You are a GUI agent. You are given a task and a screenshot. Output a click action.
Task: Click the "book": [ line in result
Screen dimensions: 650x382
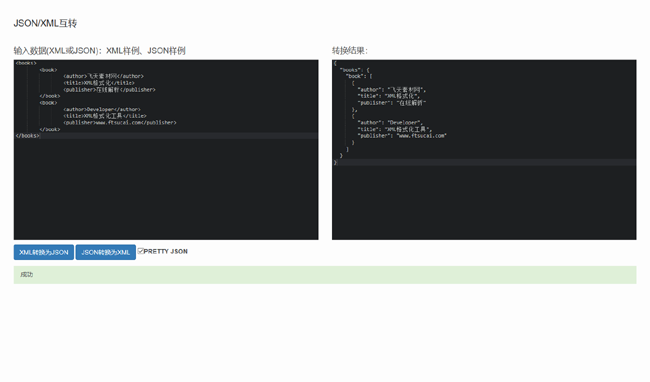(x=359, y=76)
